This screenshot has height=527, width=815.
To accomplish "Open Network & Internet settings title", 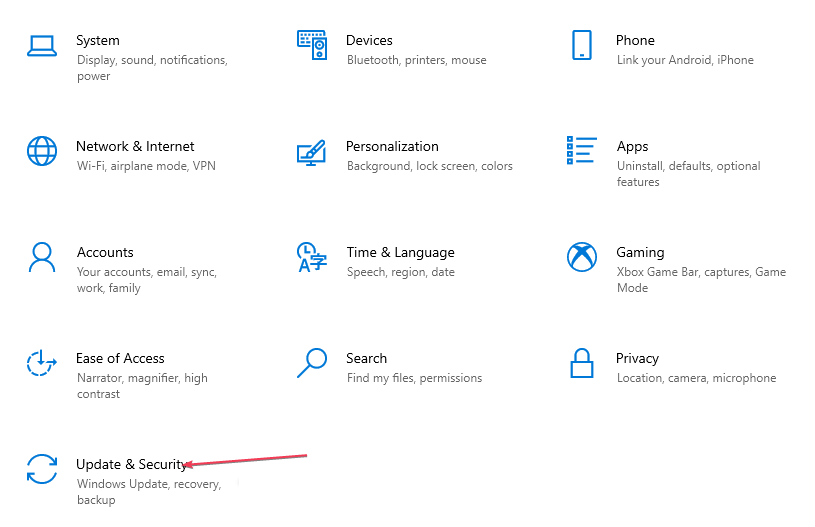I will coord(135,147).
